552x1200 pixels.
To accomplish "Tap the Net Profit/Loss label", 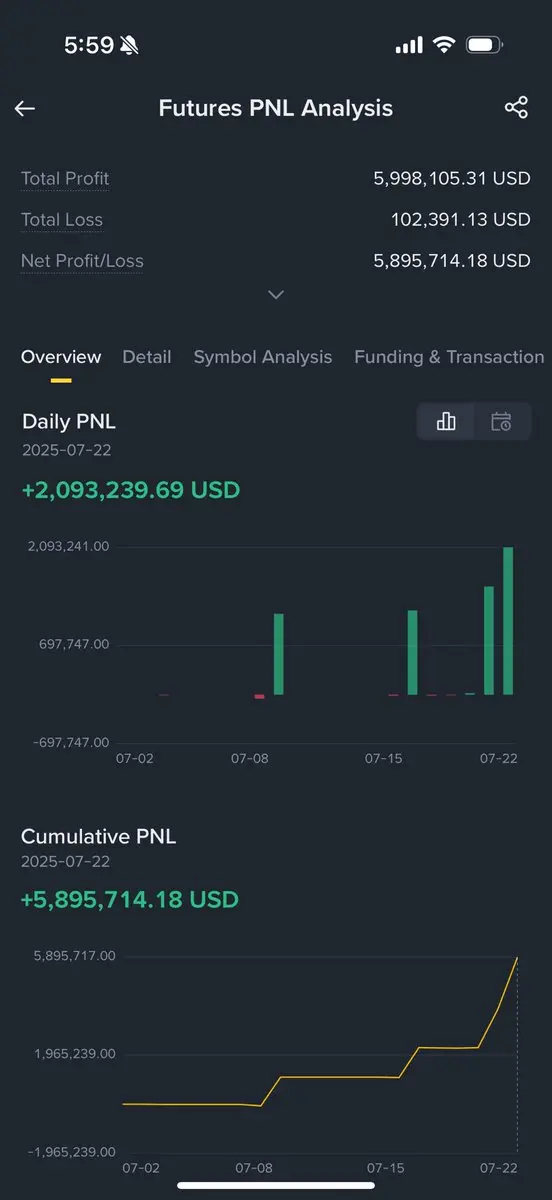I will click(x=82, y=261).
